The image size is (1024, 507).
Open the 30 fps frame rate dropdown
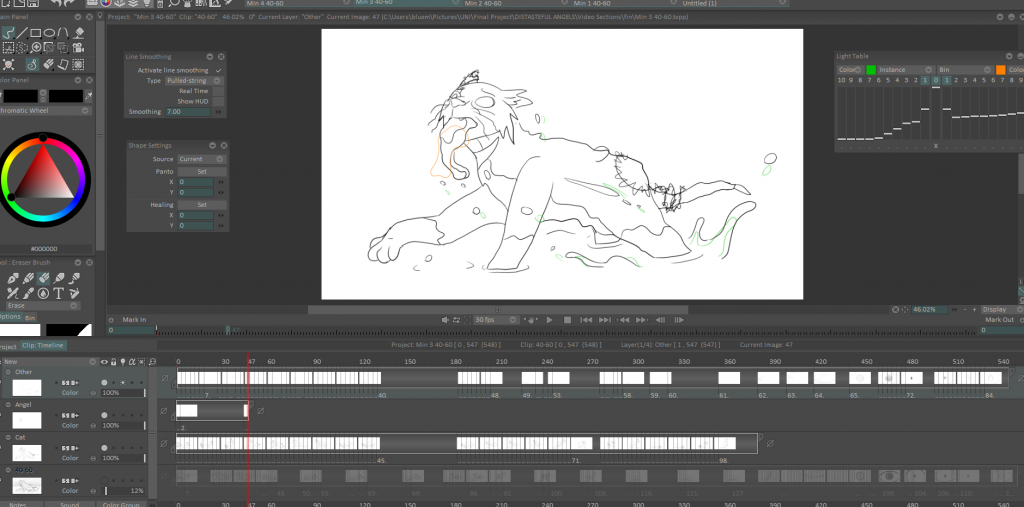click(496, 320)
